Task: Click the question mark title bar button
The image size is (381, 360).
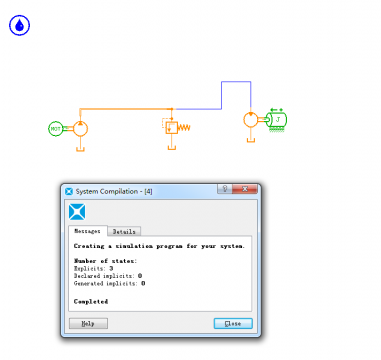Action: click(225, 189)
